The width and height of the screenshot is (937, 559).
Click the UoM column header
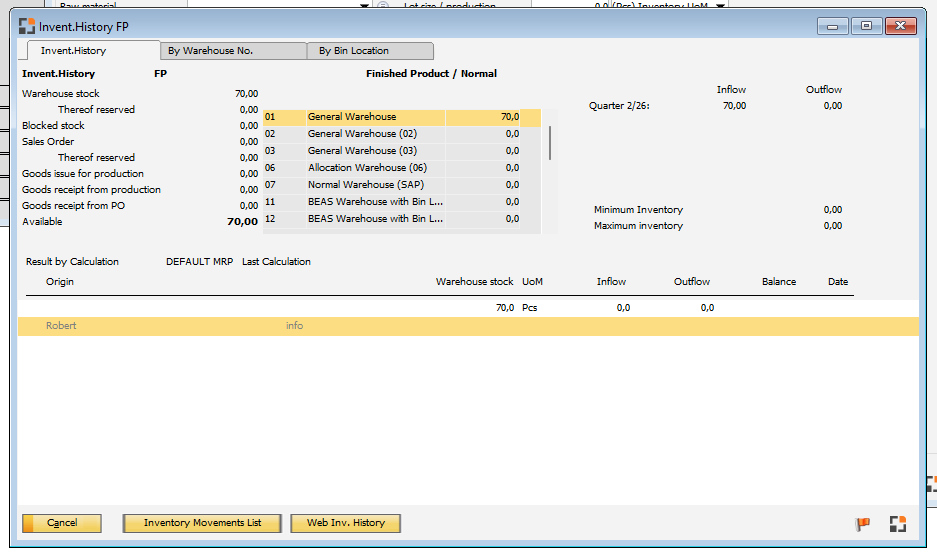532,282
